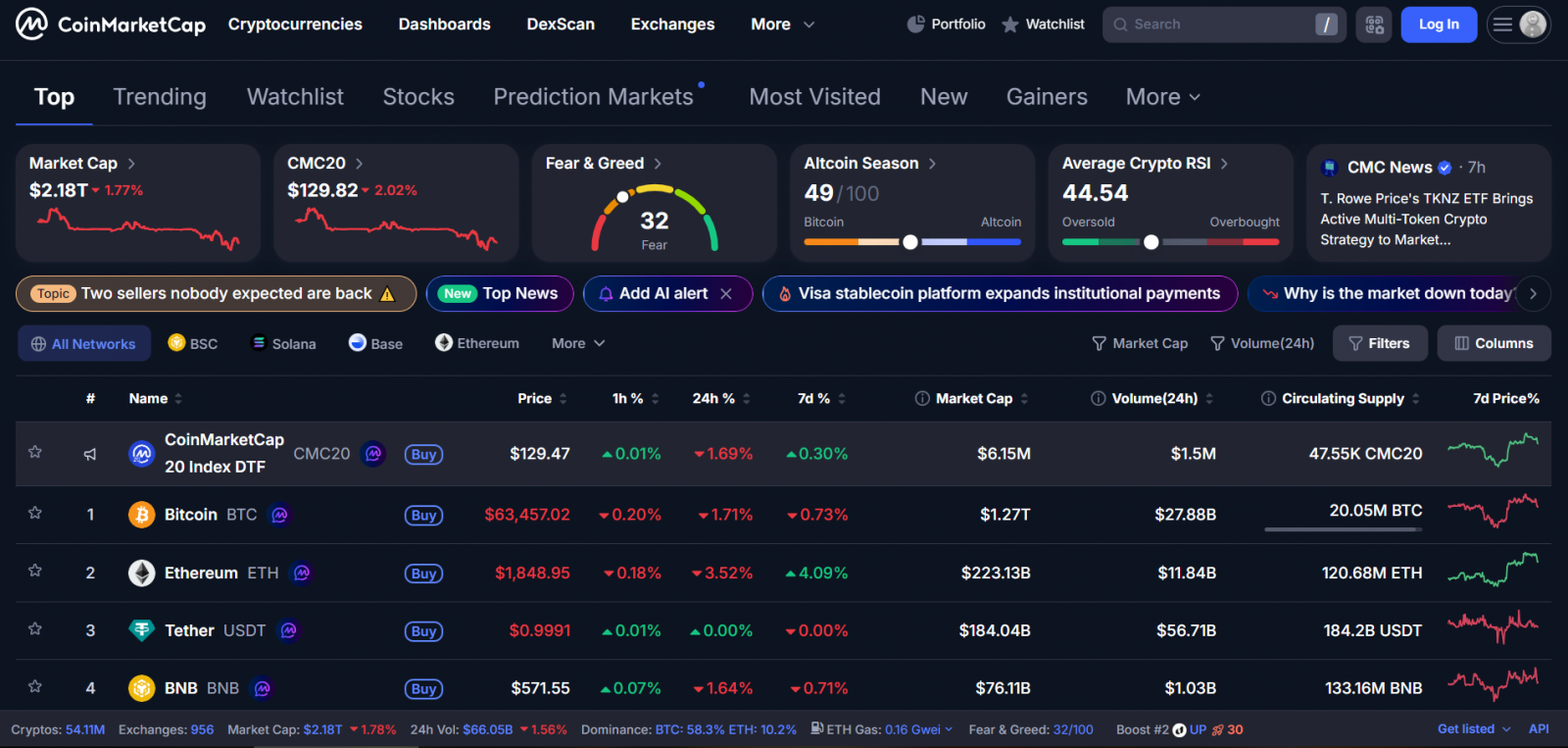Click the Tether coin logo
The width and height of the screenshot is (1568, 748).
click(x=142, y=630)
